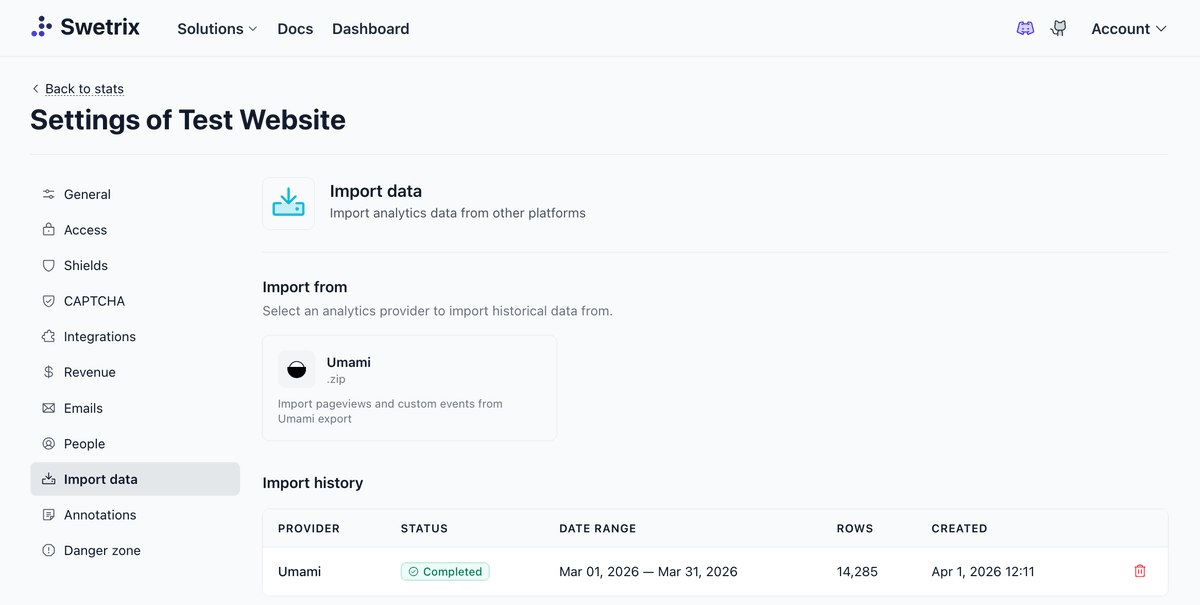The image size is (1200, 605).
Task: Open the Discord icon link
Action: [1025, 29]
